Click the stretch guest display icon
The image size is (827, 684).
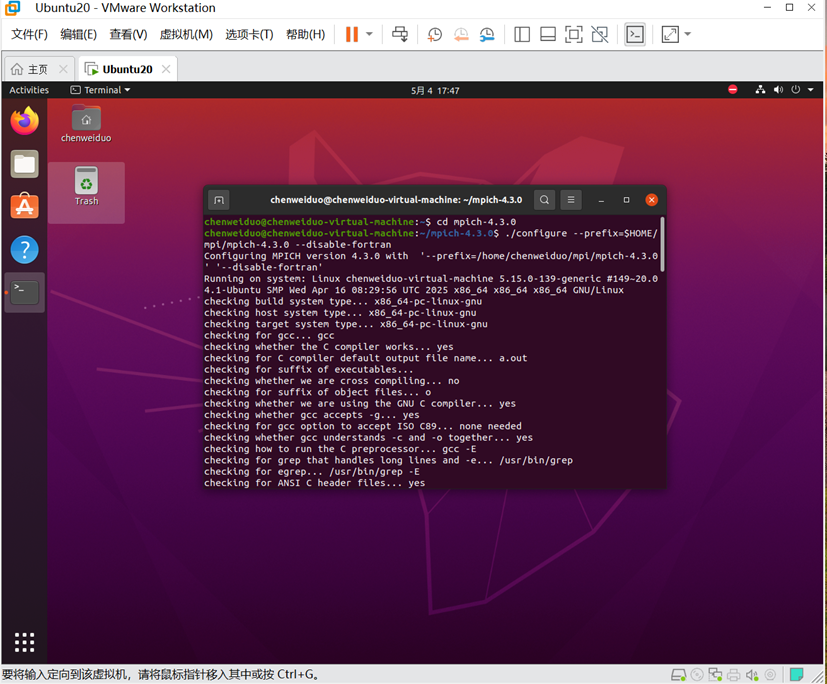point(670,35)
